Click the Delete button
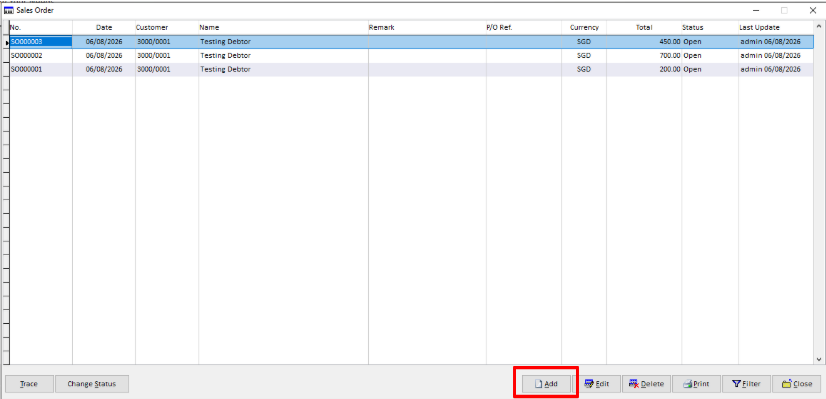826x399 pixels. click(646, 384)
